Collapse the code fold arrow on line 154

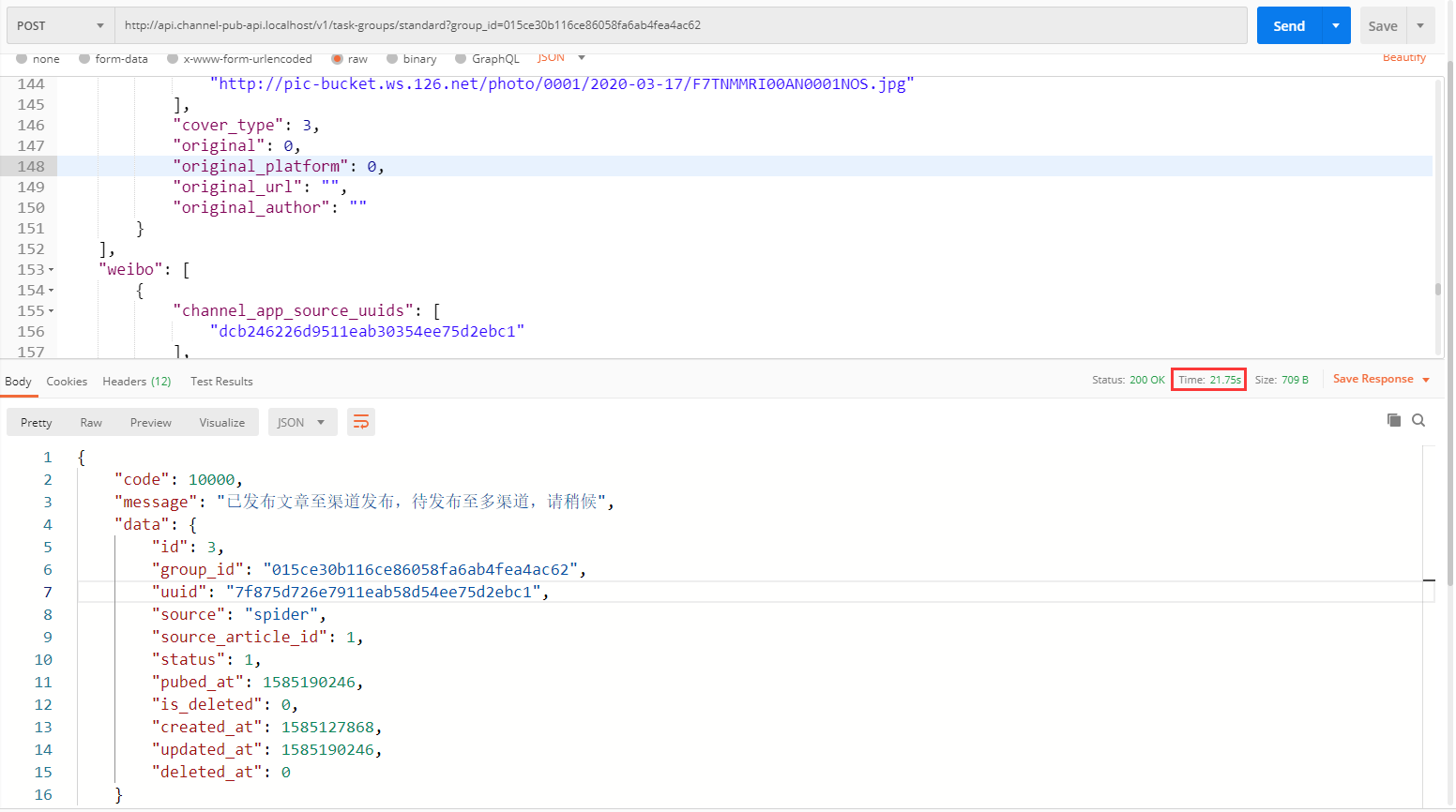pyautogui.click(x=51, y=291)
